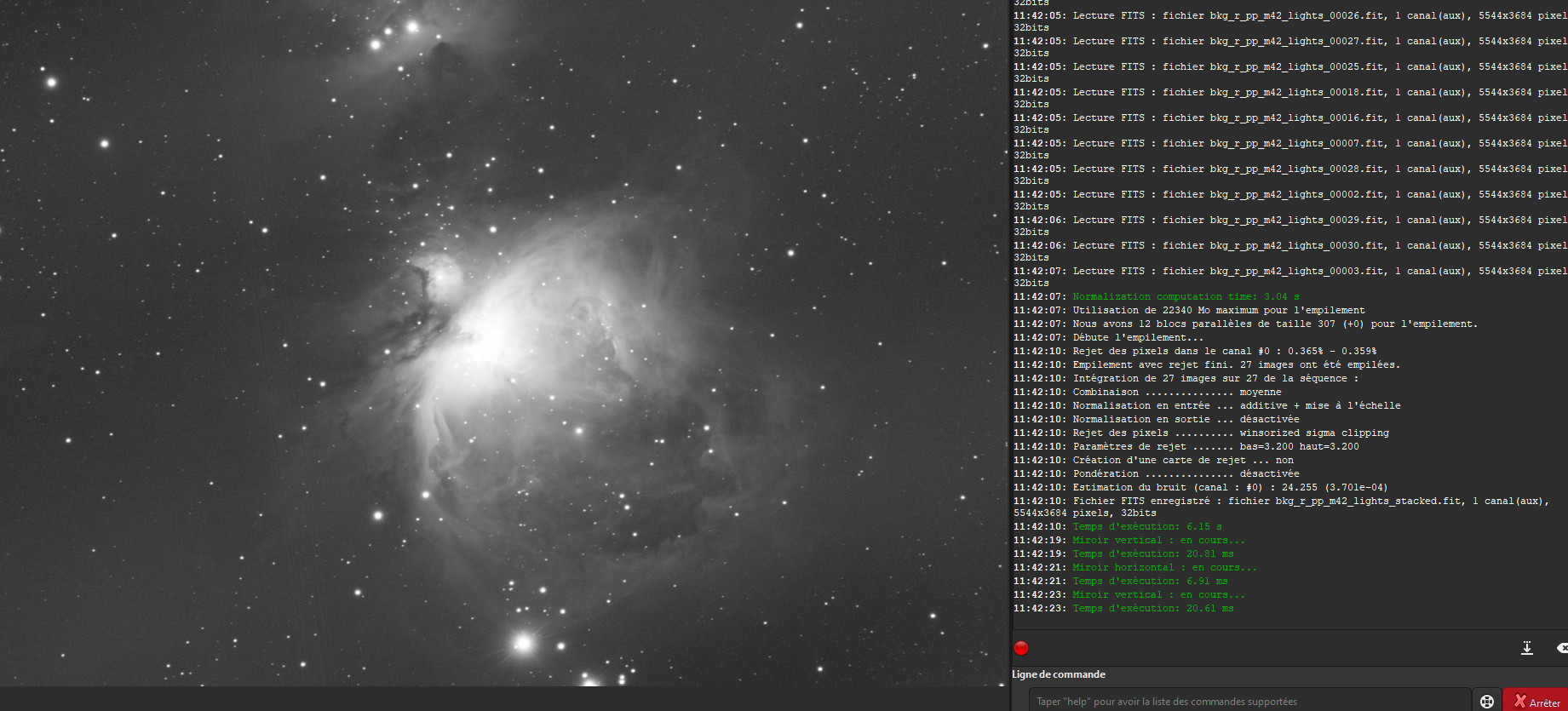Select "Rejet des pixels dans le canal #0" line
1568x711 pixels.
tap(1195, 351)
